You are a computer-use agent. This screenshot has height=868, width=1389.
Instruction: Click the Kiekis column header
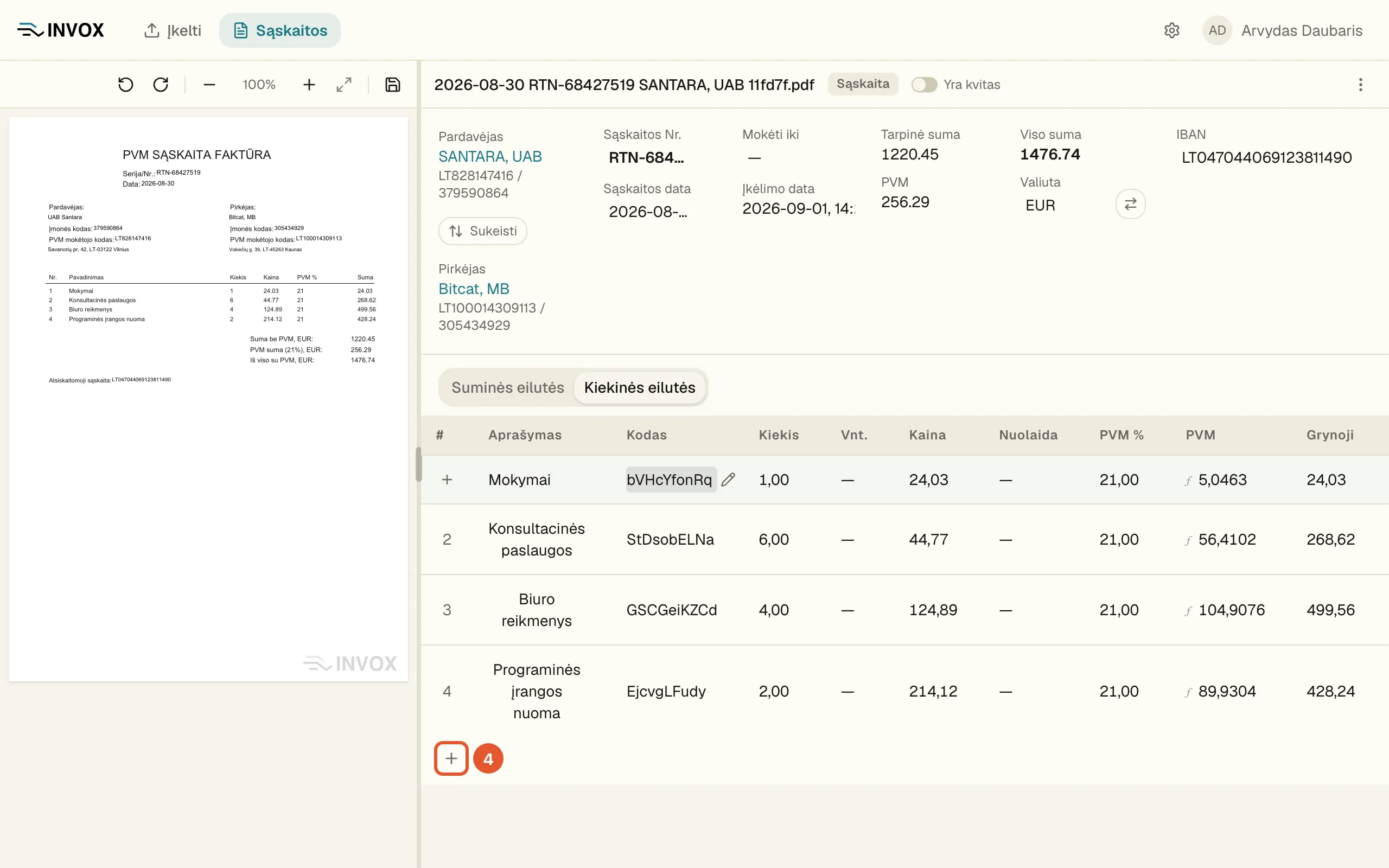coord(778,435)
